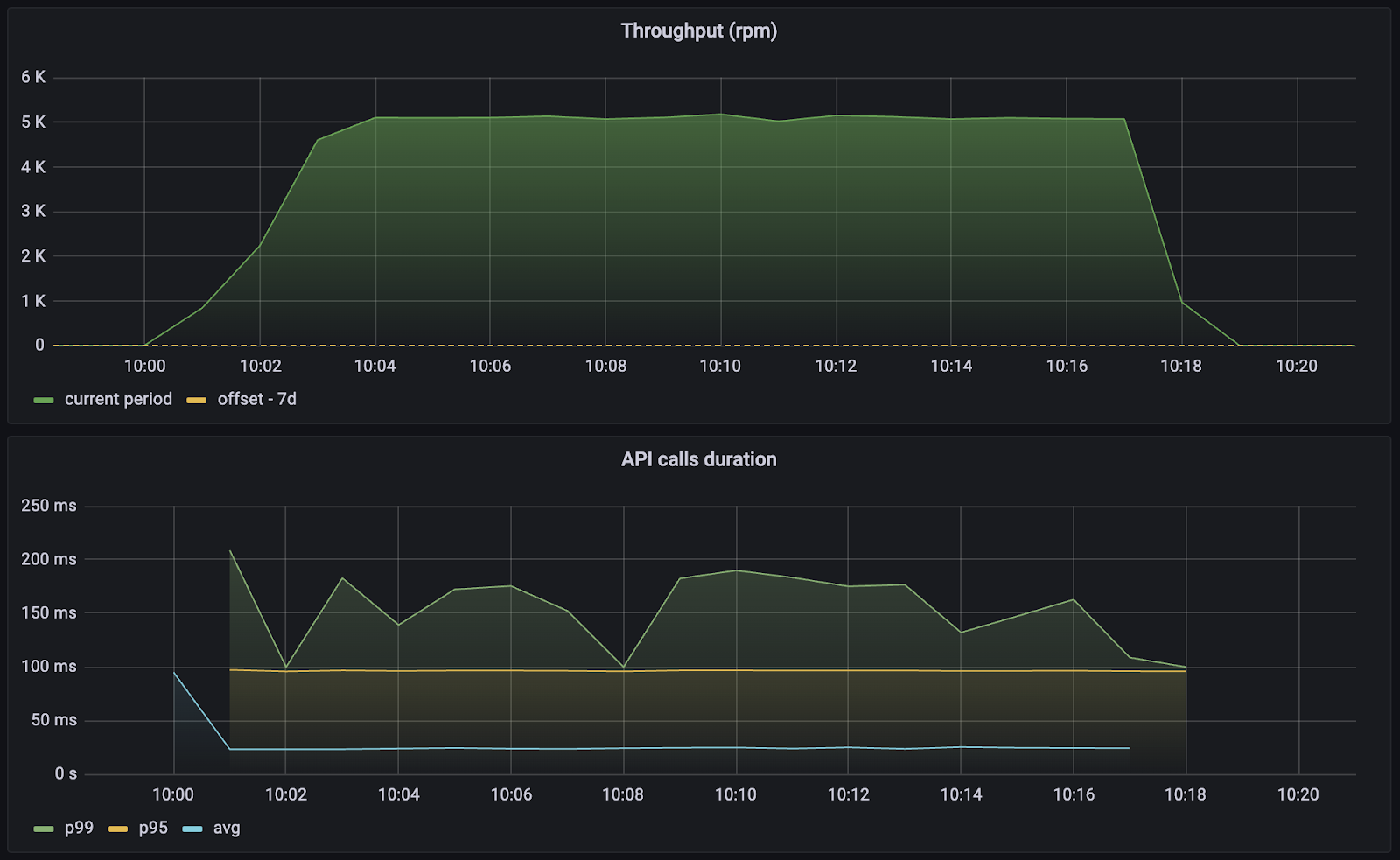Toggle the 'offset - 7d' legend series
This screenshot has height=860, width=1400.
[256, 399]
